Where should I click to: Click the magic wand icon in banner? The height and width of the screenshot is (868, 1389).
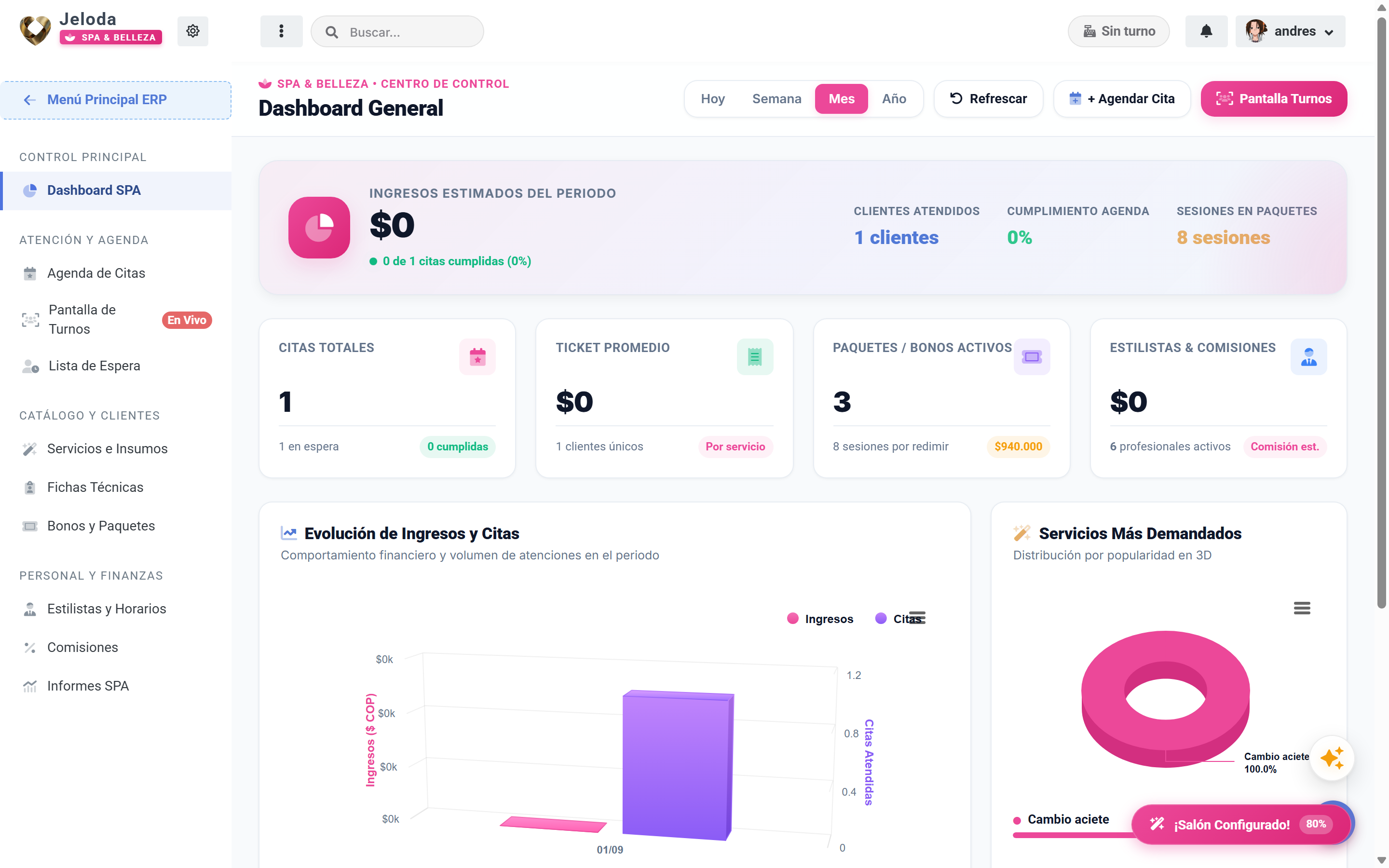tap(1157, 825)
